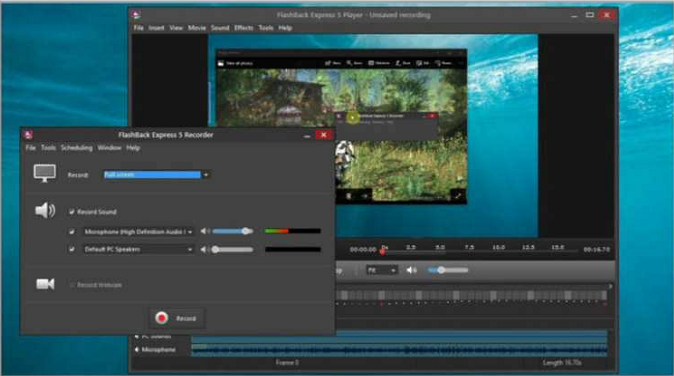Viewport: 674px width, 376px height.
Task: Click the Microphone volume speaker icon
Action: pos(205,231)
